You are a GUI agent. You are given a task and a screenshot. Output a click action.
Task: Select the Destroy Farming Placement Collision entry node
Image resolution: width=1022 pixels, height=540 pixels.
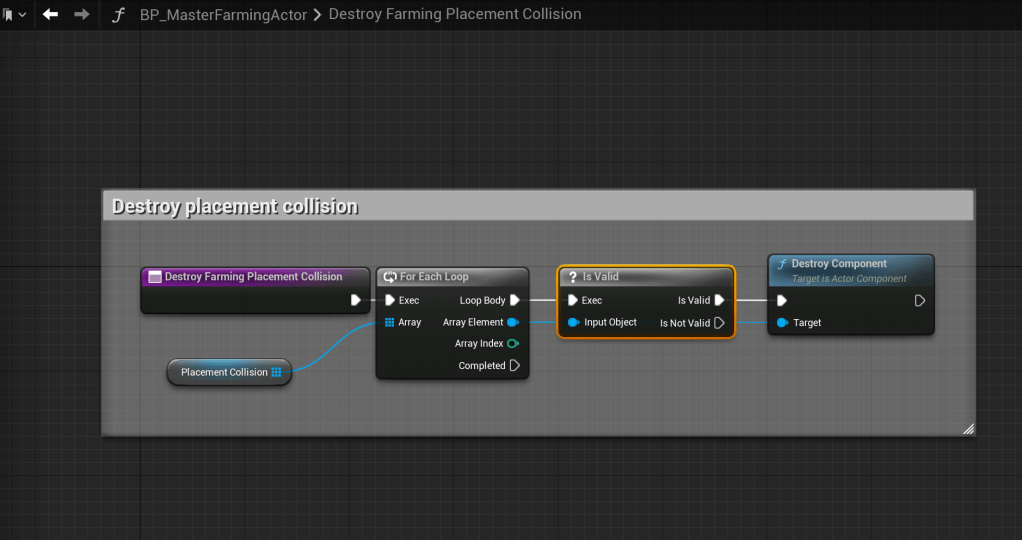point(253,277)
